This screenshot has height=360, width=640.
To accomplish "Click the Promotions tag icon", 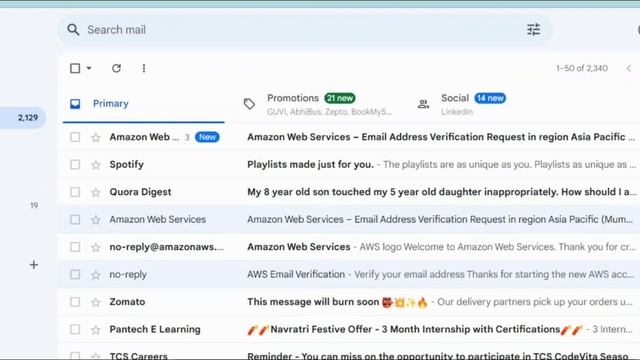I will (249, 104).
